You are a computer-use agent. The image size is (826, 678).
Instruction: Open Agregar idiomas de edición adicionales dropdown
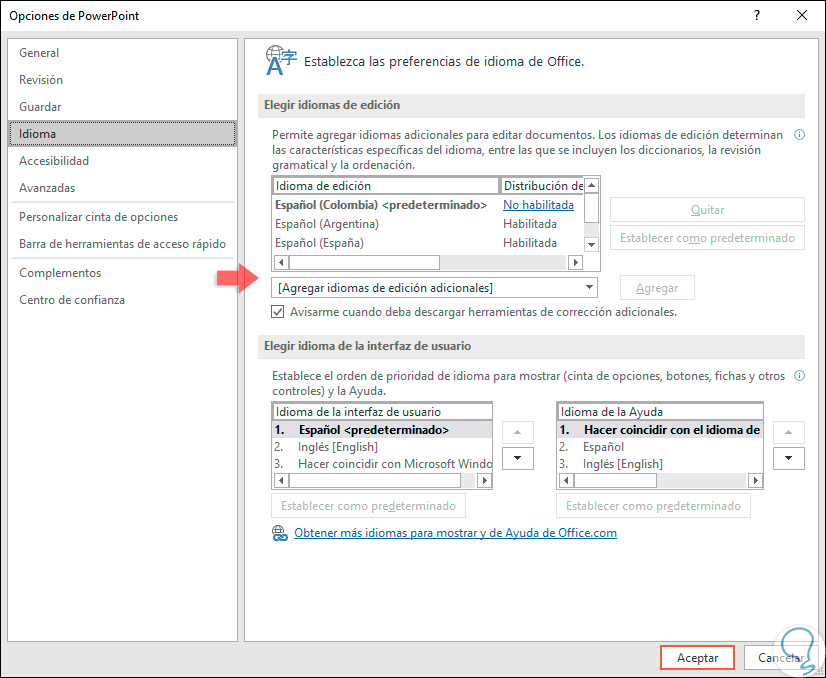pos(434,288)
